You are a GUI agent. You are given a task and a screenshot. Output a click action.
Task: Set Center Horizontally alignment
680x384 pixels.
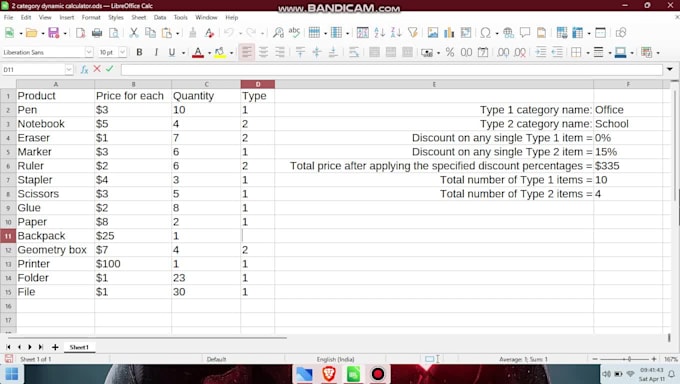(x=263, y=53)
